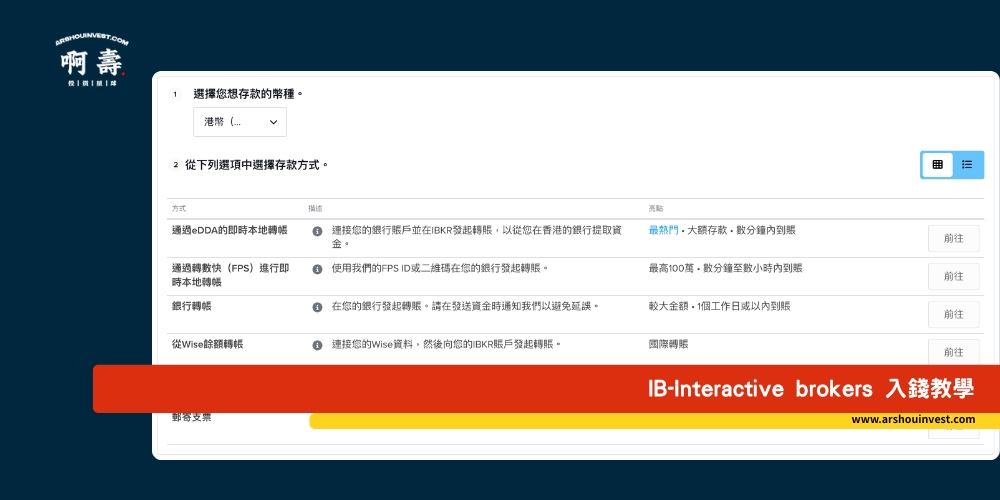This screenshot has width=1000, height=500.
Task: Click the 郵寄支票 method name
Action: click(x=191, y=418)
